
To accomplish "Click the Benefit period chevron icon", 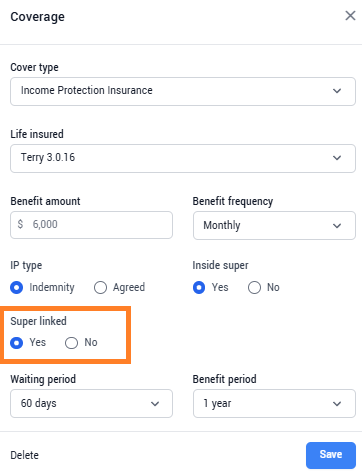I will (337, 404).
